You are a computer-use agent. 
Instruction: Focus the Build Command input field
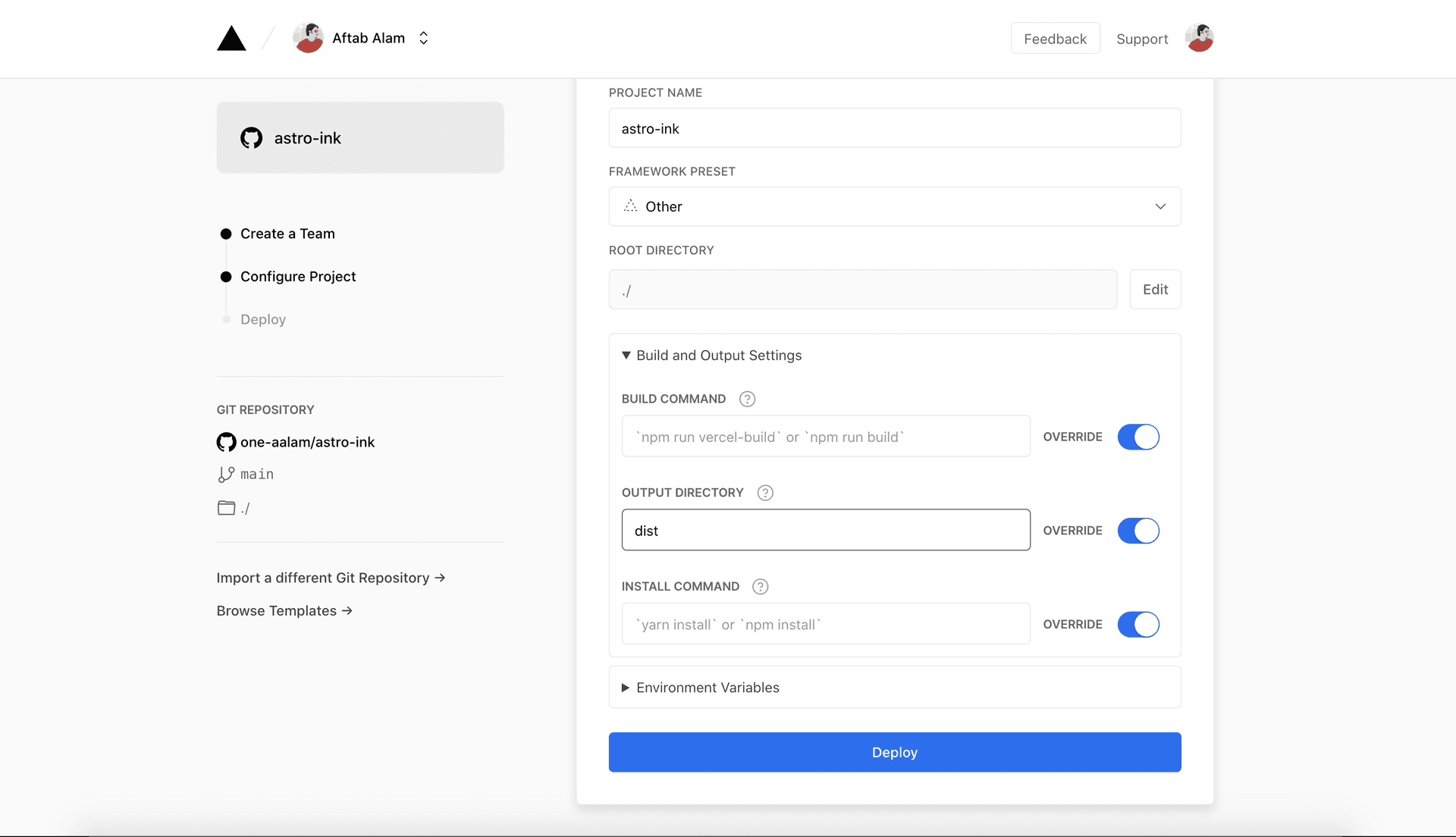pyautogui.click(x=826, y=436)
